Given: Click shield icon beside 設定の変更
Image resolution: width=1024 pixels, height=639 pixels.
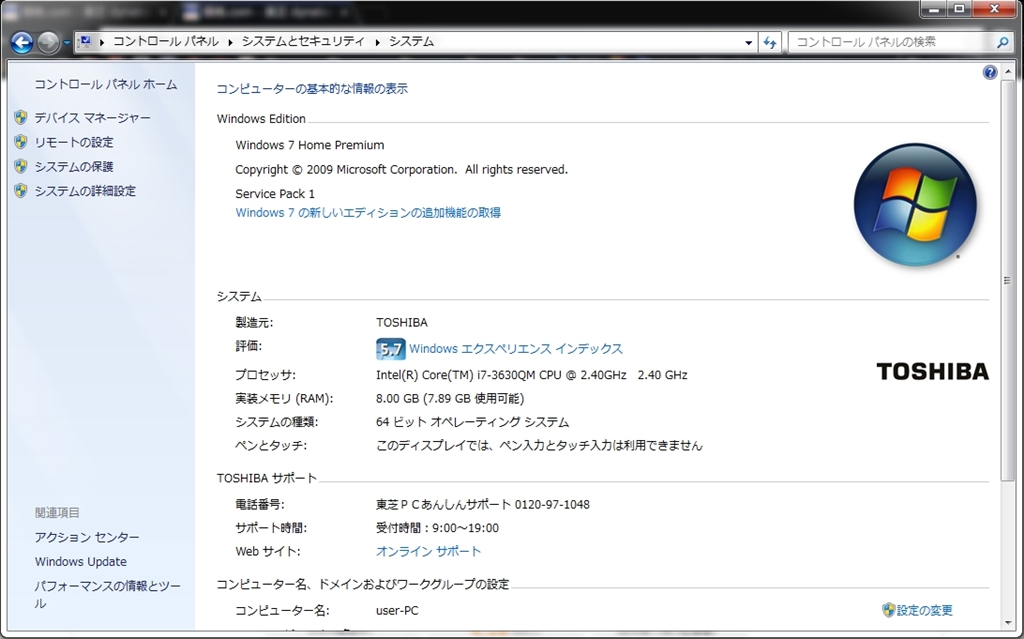Looking at the screenshot, I should pyautogui.click(x=888, y=610).
